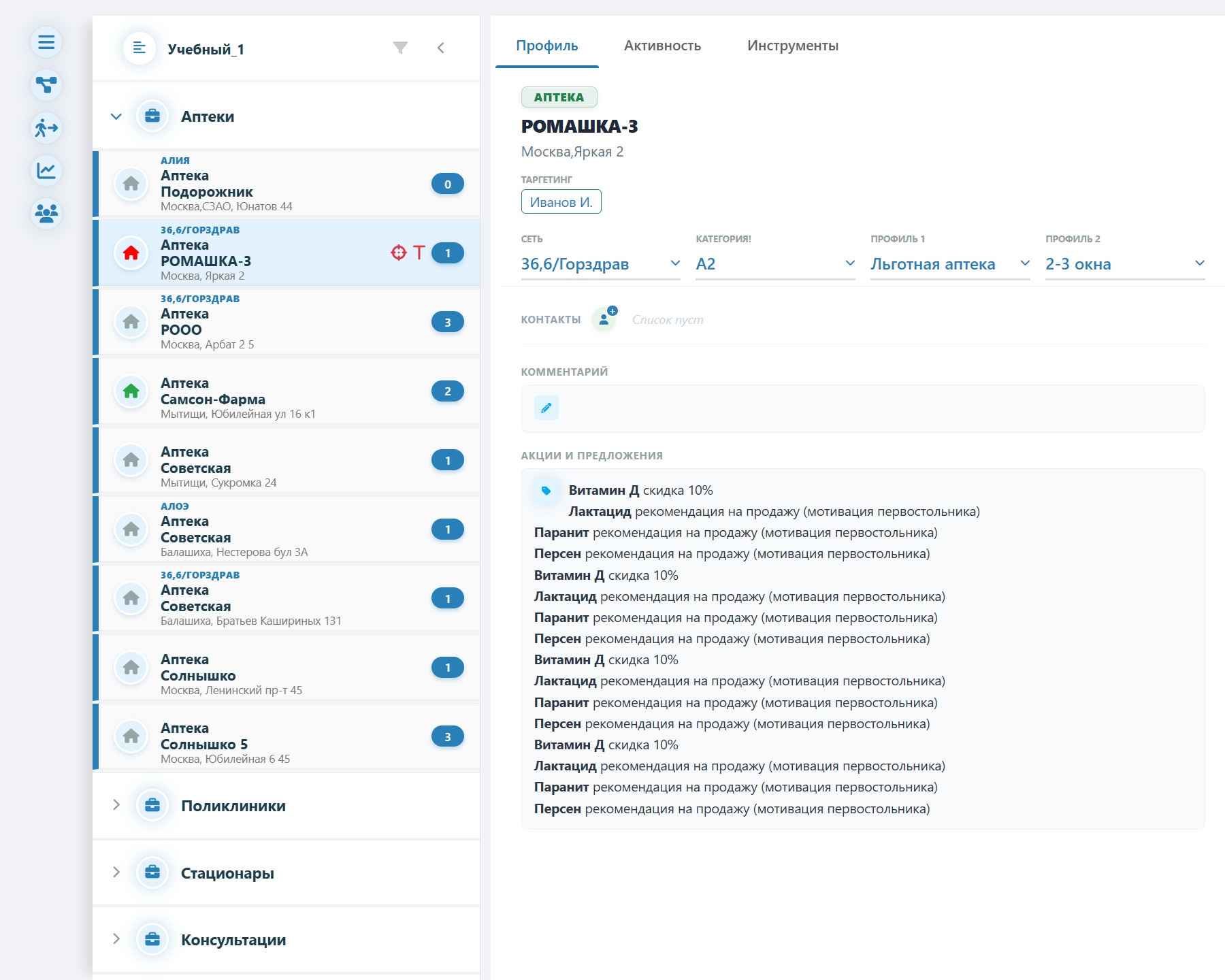Viewport: 1225px width, 980px height.
Task: Select the network/structure icon in left sidebar
Action: [45, 85]
